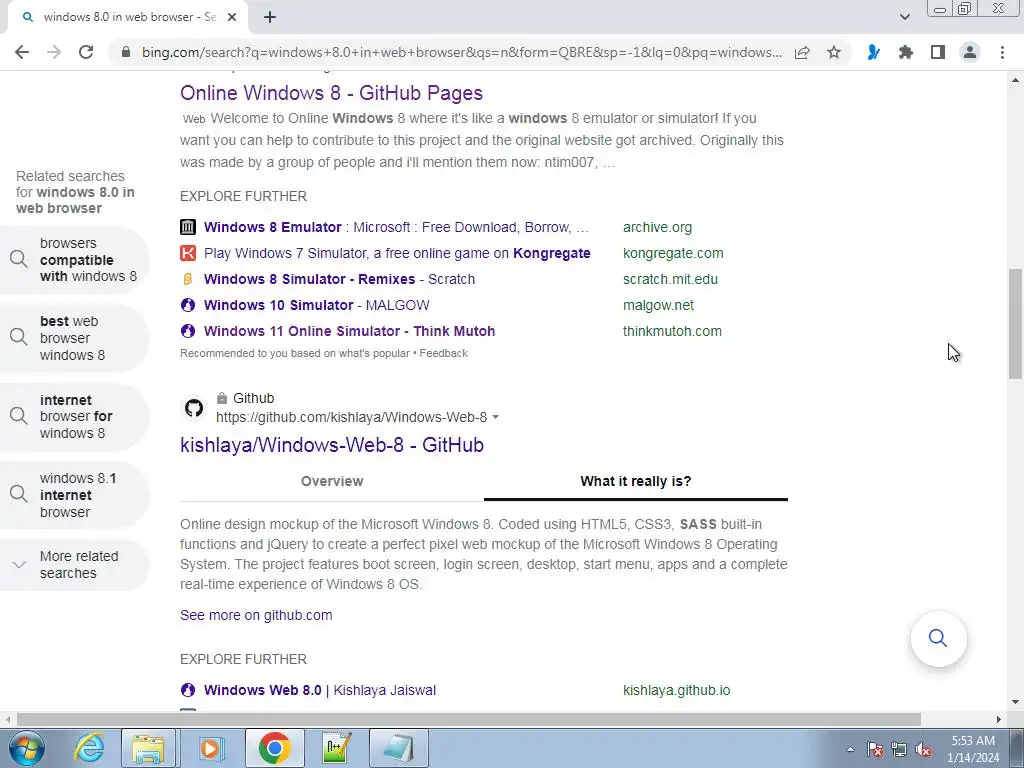This screenshot has width=1024, height=768.
Task: Open 'Play Windows 7 Simulator' Kongregate link
Action: (397, 253)
